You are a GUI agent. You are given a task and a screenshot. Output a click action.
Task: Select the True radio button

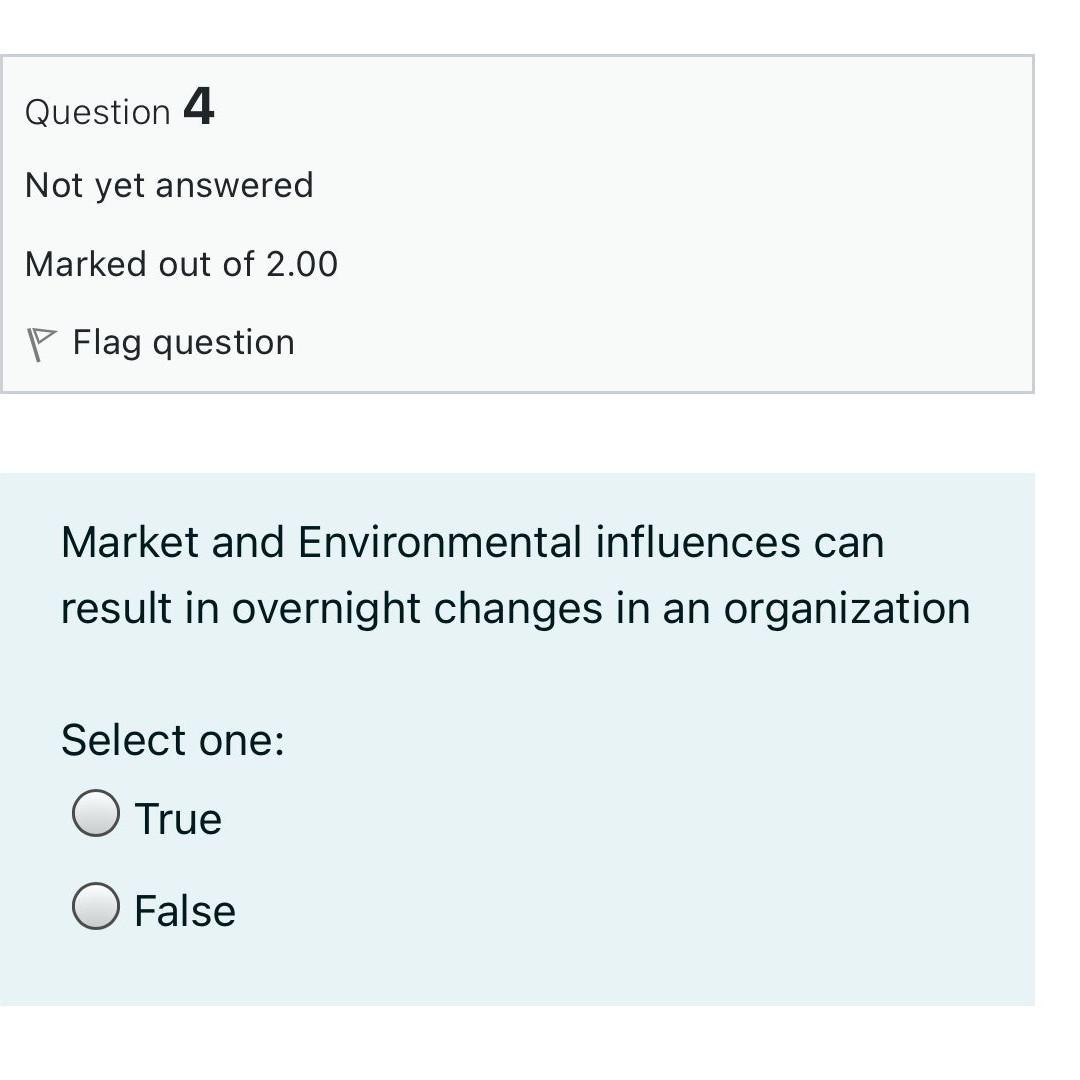(96, 813)
